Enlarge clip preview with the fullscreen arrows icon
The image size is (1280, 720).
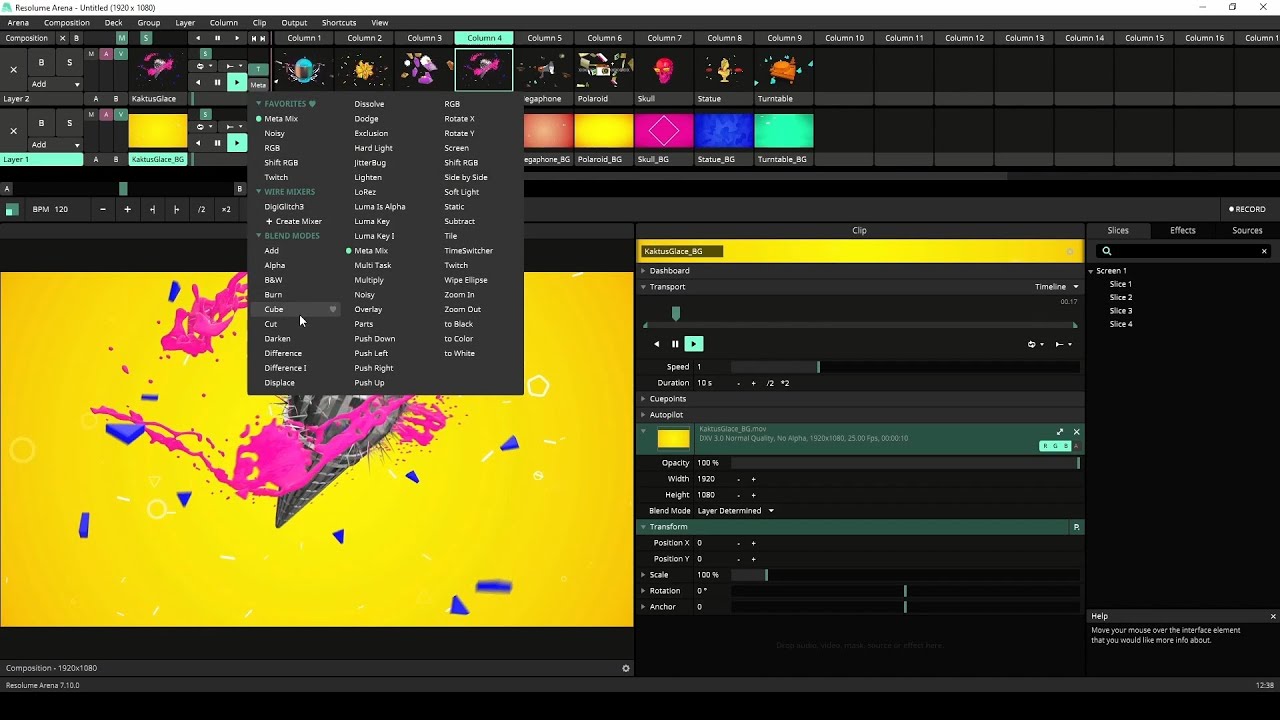pyautogui.click(x=1060, y=432)
